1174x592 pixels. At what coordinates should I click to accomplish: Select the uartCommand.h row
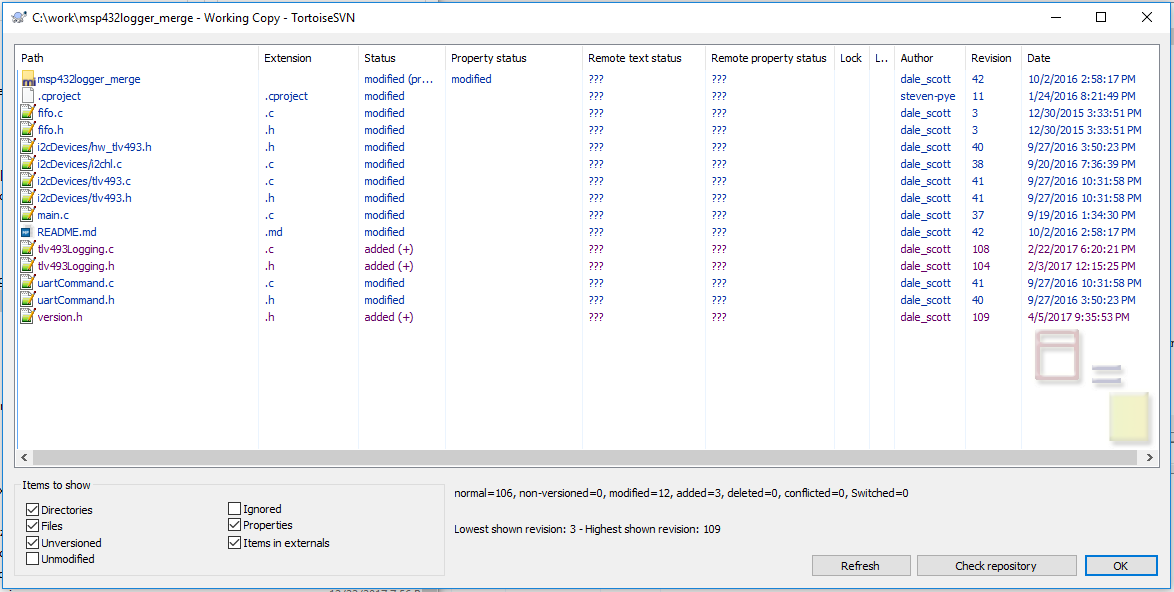(584, 299)
